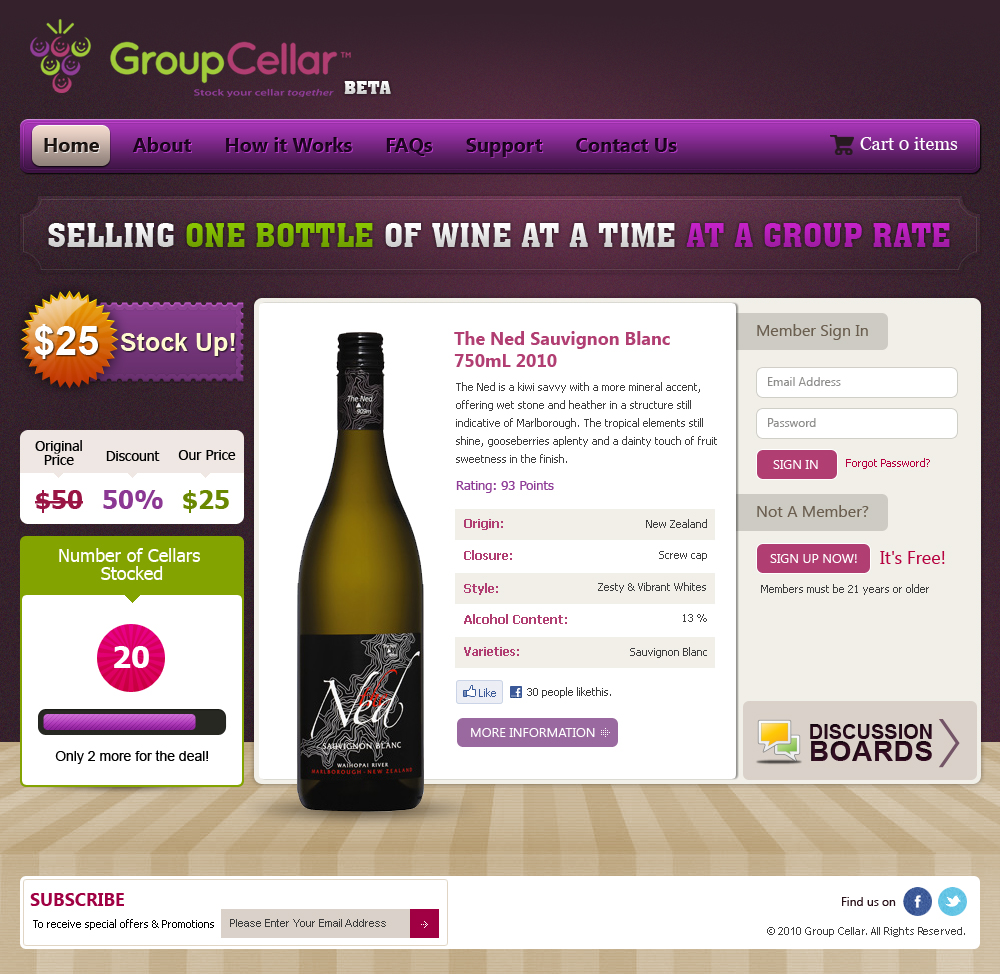Go to the FAQs menu item
Image resolution: width=1000 pixels, height=974 pixels.
(x=409, y=145)
